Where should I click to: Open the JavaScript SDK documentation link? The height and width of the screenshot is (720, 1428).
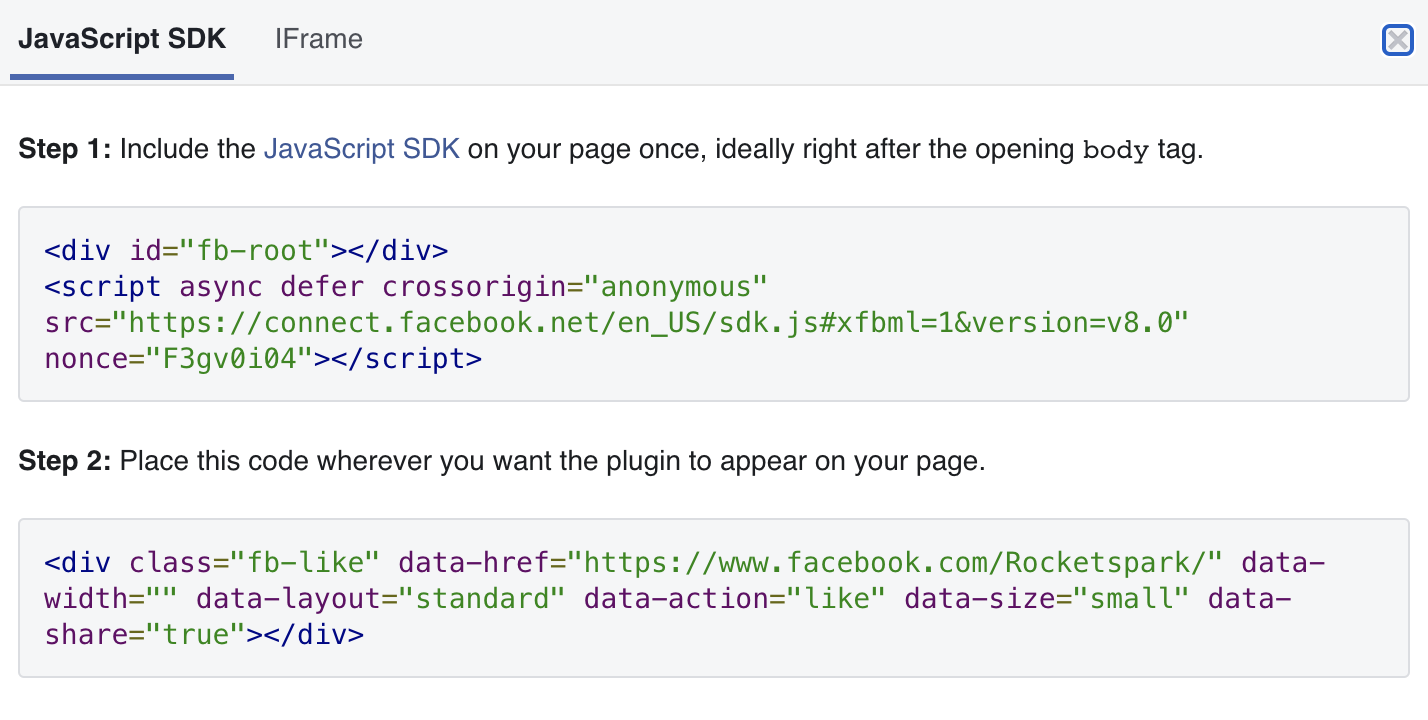coord(362,150)
